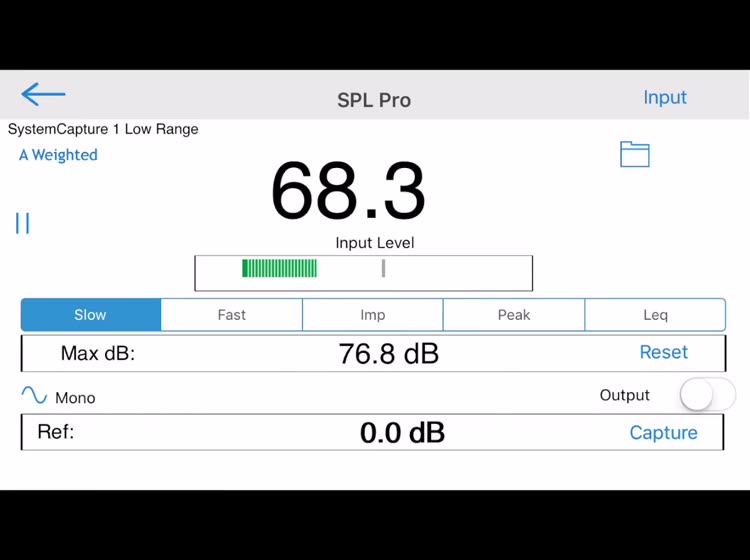
Task: Tap the sine wave generator icon
Action: pyautogui.click(x=34, y=395)
